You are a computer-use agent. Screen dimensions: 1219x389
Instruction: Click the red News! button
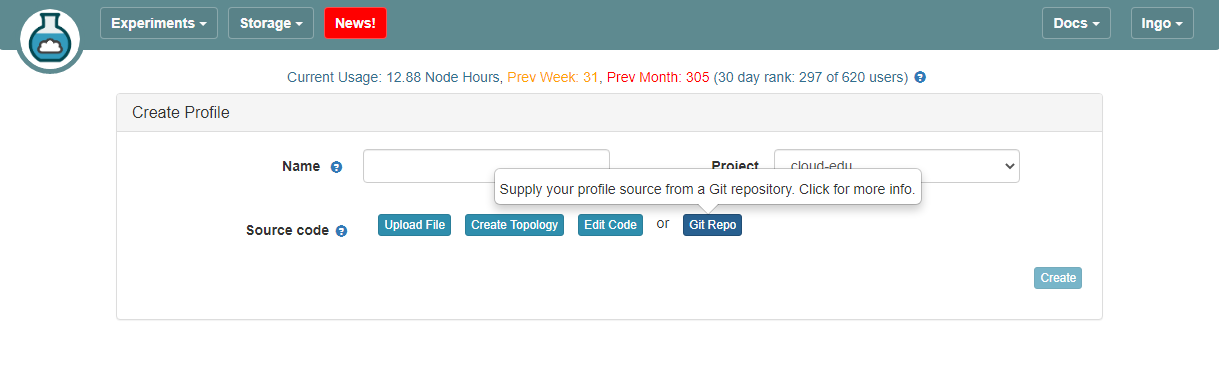355,23
